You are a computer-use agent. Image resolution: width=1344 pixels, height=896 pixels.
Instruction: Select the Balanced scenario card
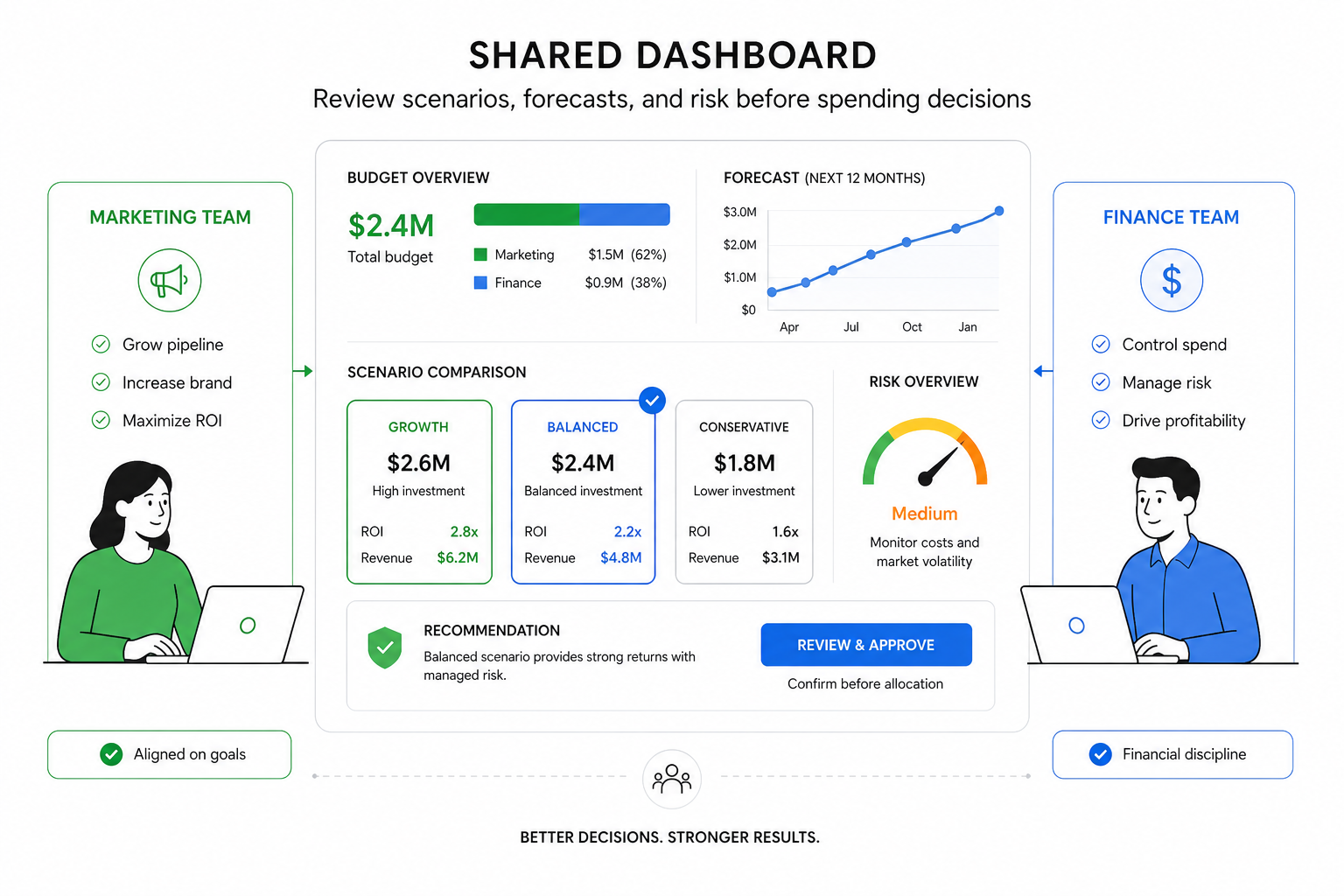pos(583,492)
